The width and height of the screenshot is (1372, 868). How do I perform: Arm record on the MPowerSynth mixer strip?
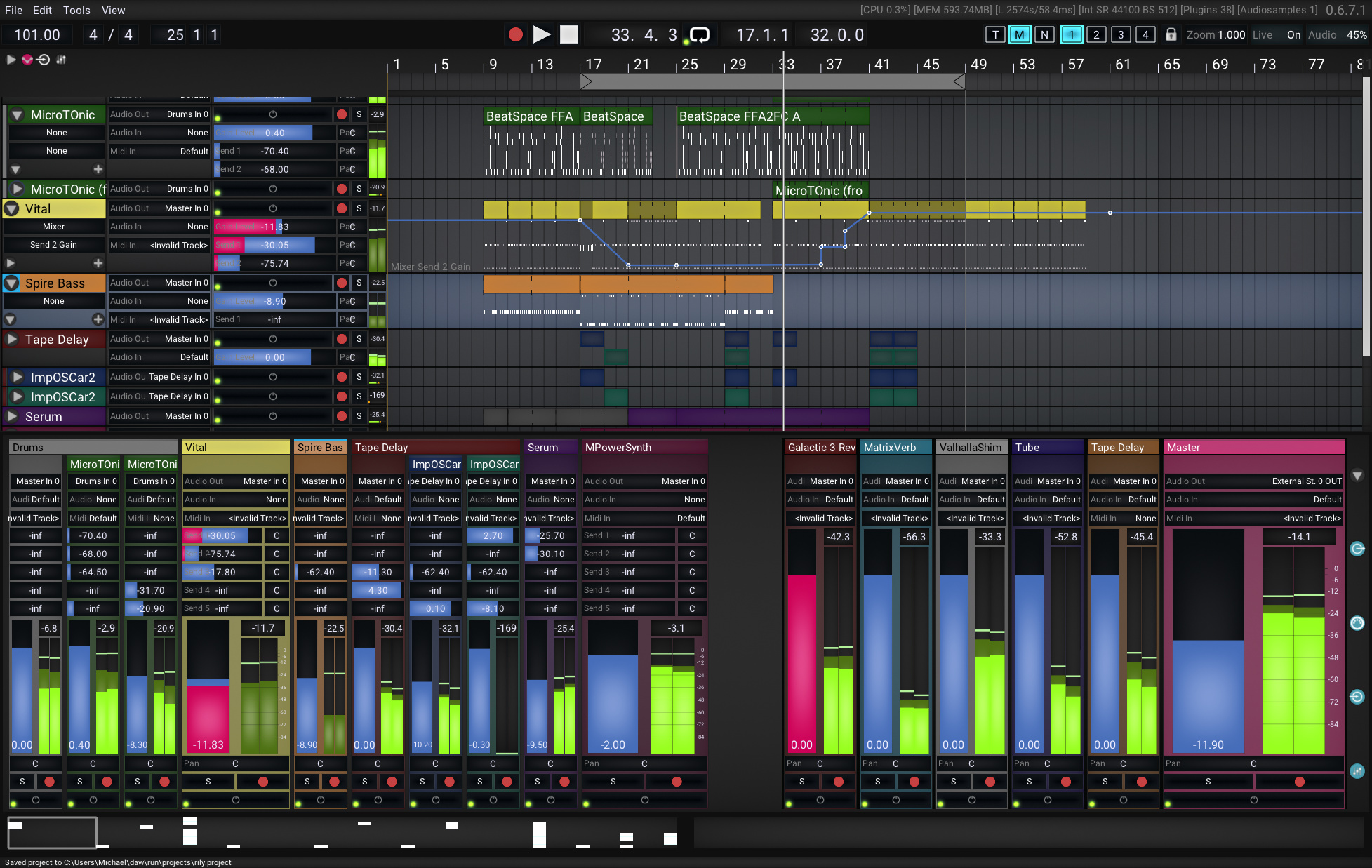pos(677,782)
